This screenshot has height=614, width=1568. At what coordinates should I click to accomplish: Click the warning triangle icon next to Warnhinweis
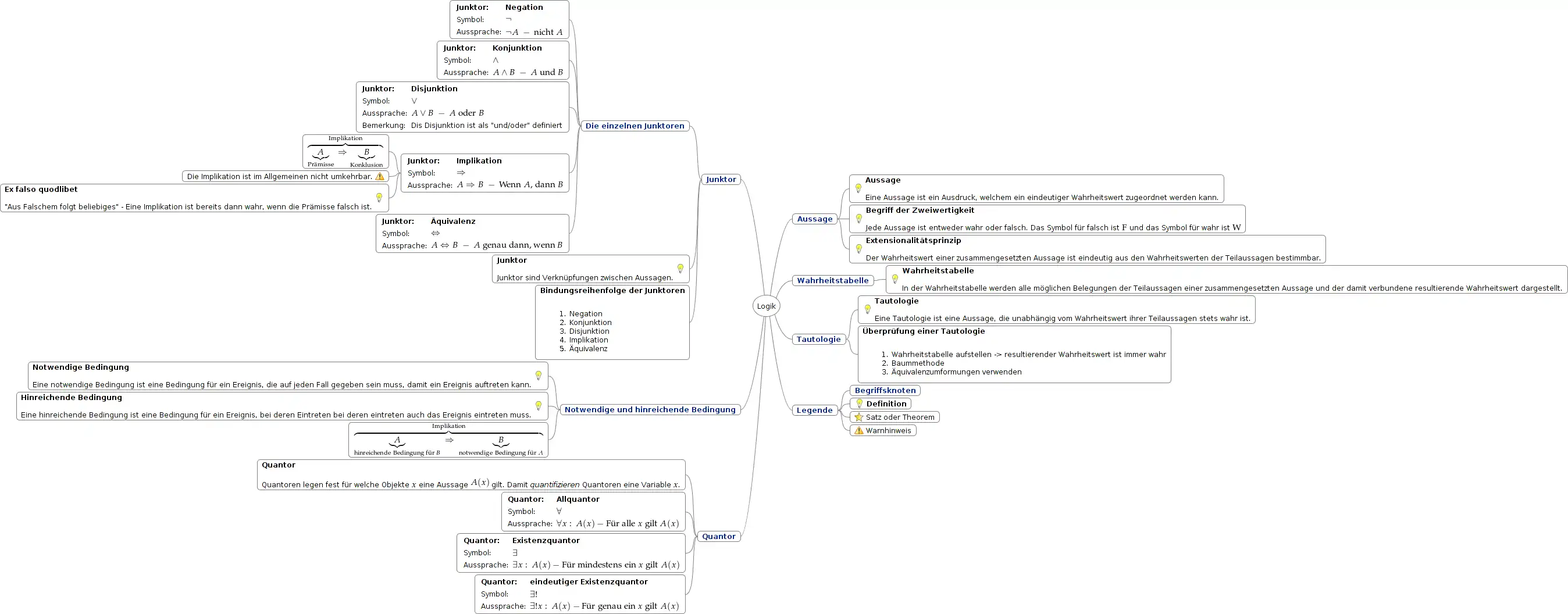point(859,430)
